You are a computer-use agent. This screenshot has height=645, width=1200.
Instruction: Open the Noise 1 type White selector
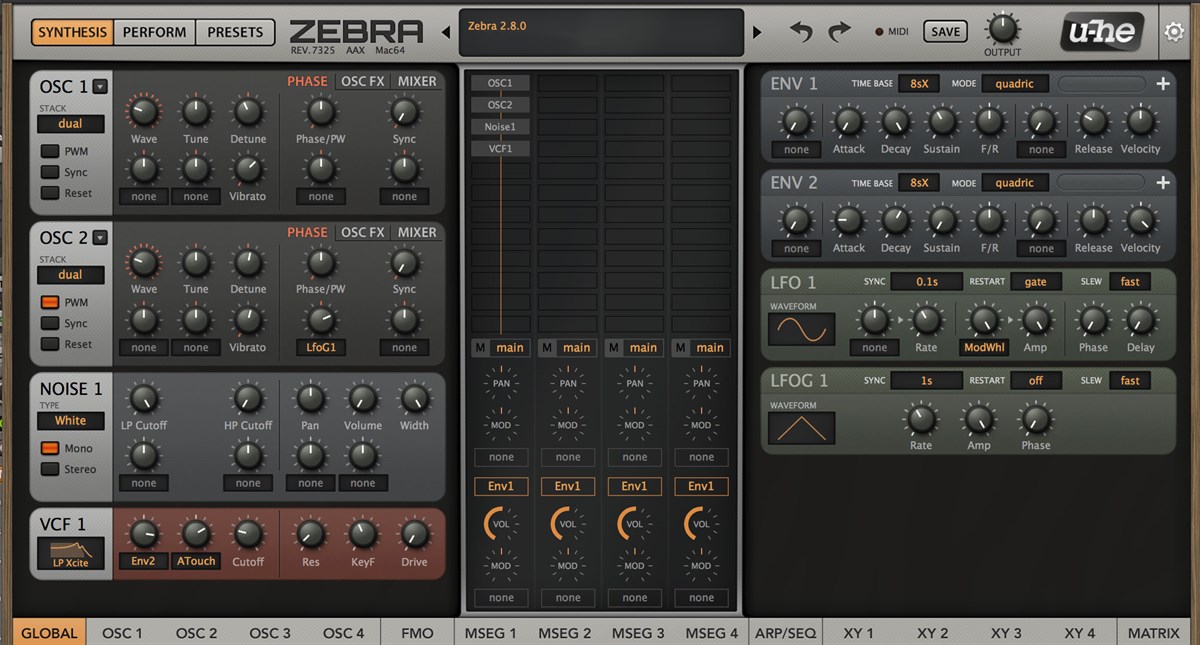click(x=70, y=421)
